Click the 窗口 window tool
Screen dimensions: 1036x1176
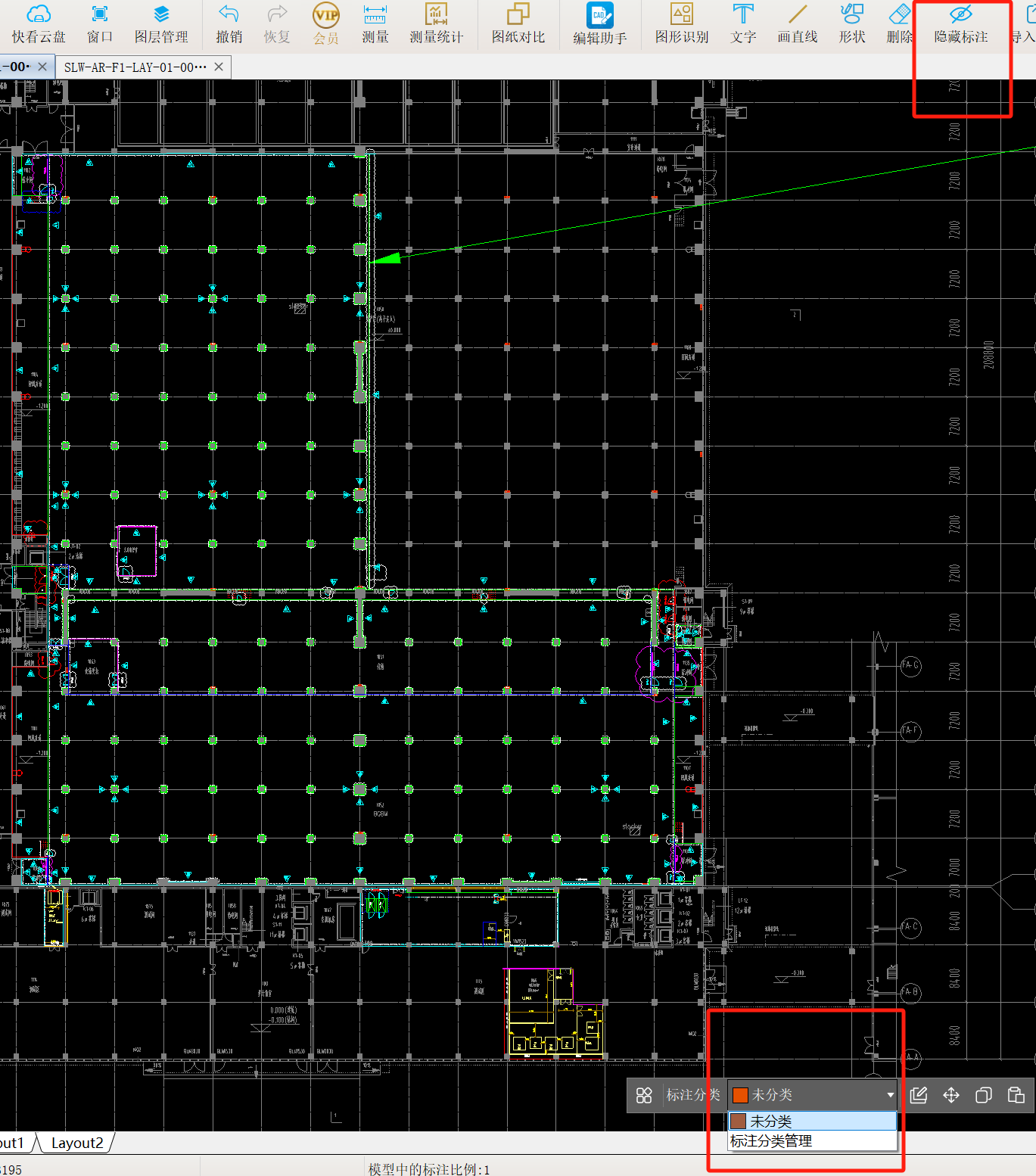100,24
